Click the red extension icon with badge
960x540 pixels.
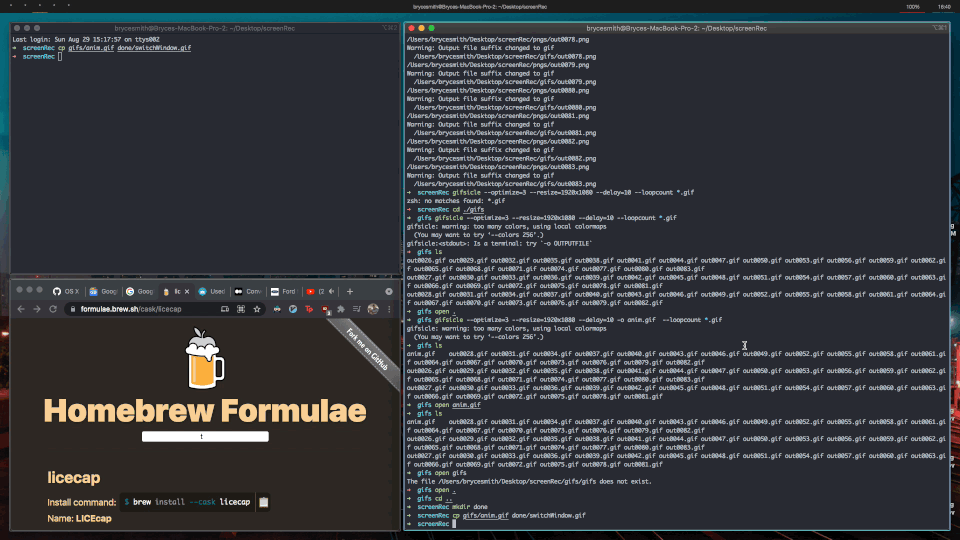pyautogui.click(x=325, y=310)
